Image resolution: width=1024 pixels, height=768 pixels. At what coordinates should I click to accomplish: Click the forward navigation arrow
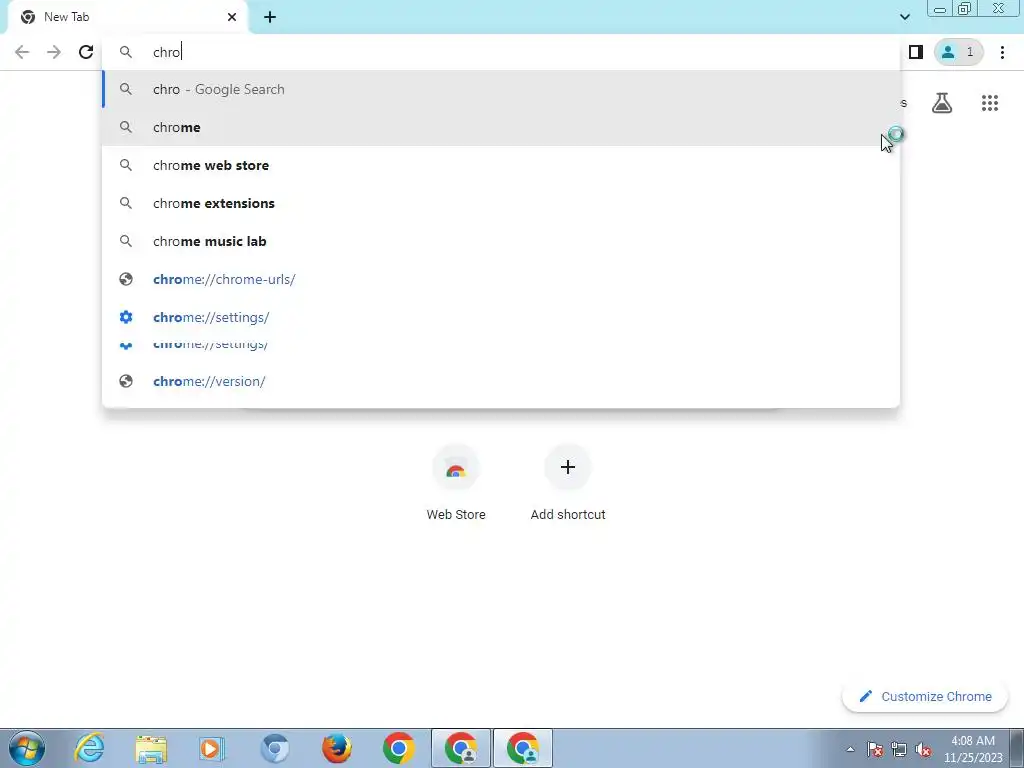tap(54, 52)
